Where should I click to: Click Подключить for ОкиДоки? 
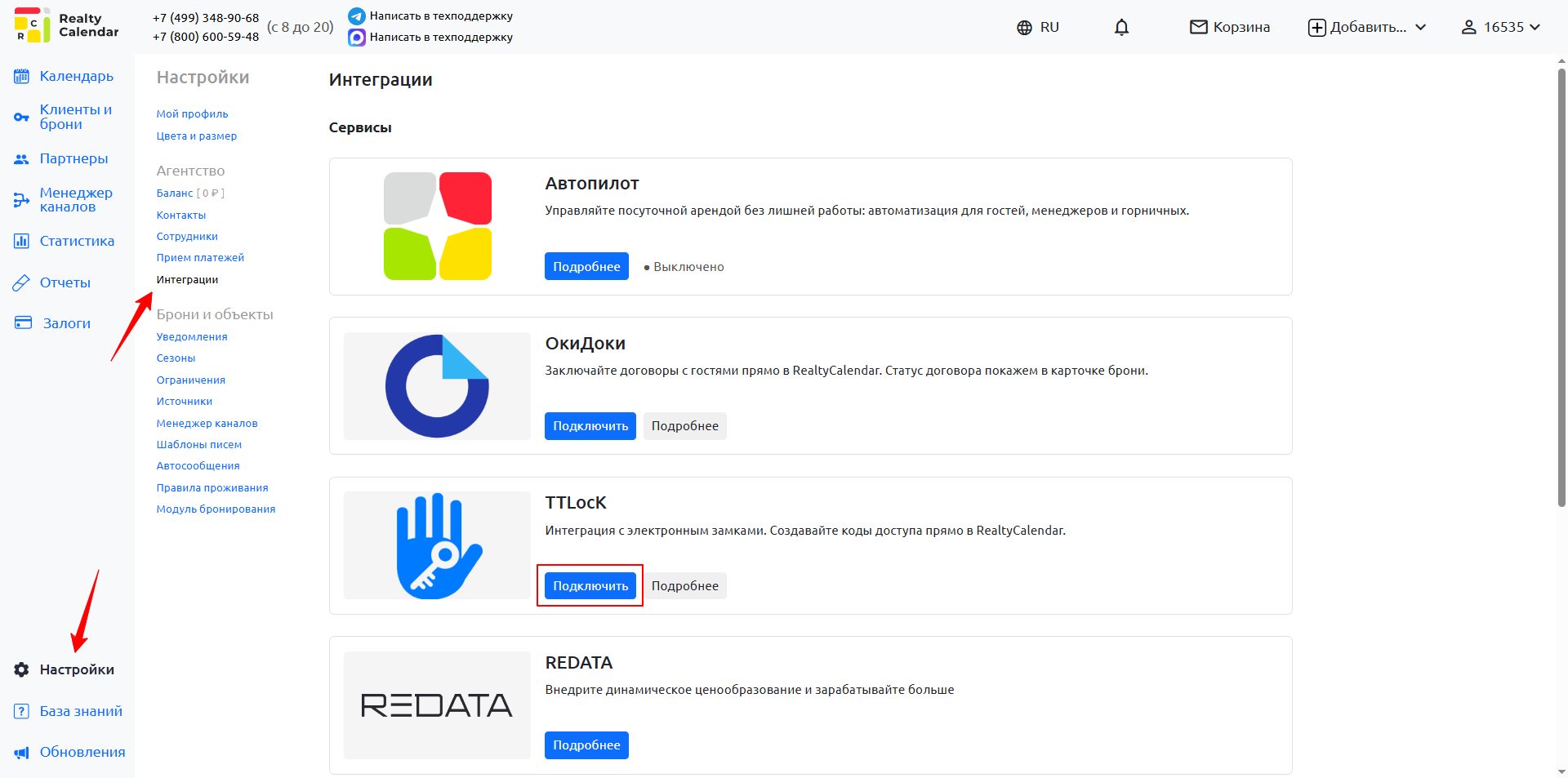pyautogui.click(x=590, y=426)
